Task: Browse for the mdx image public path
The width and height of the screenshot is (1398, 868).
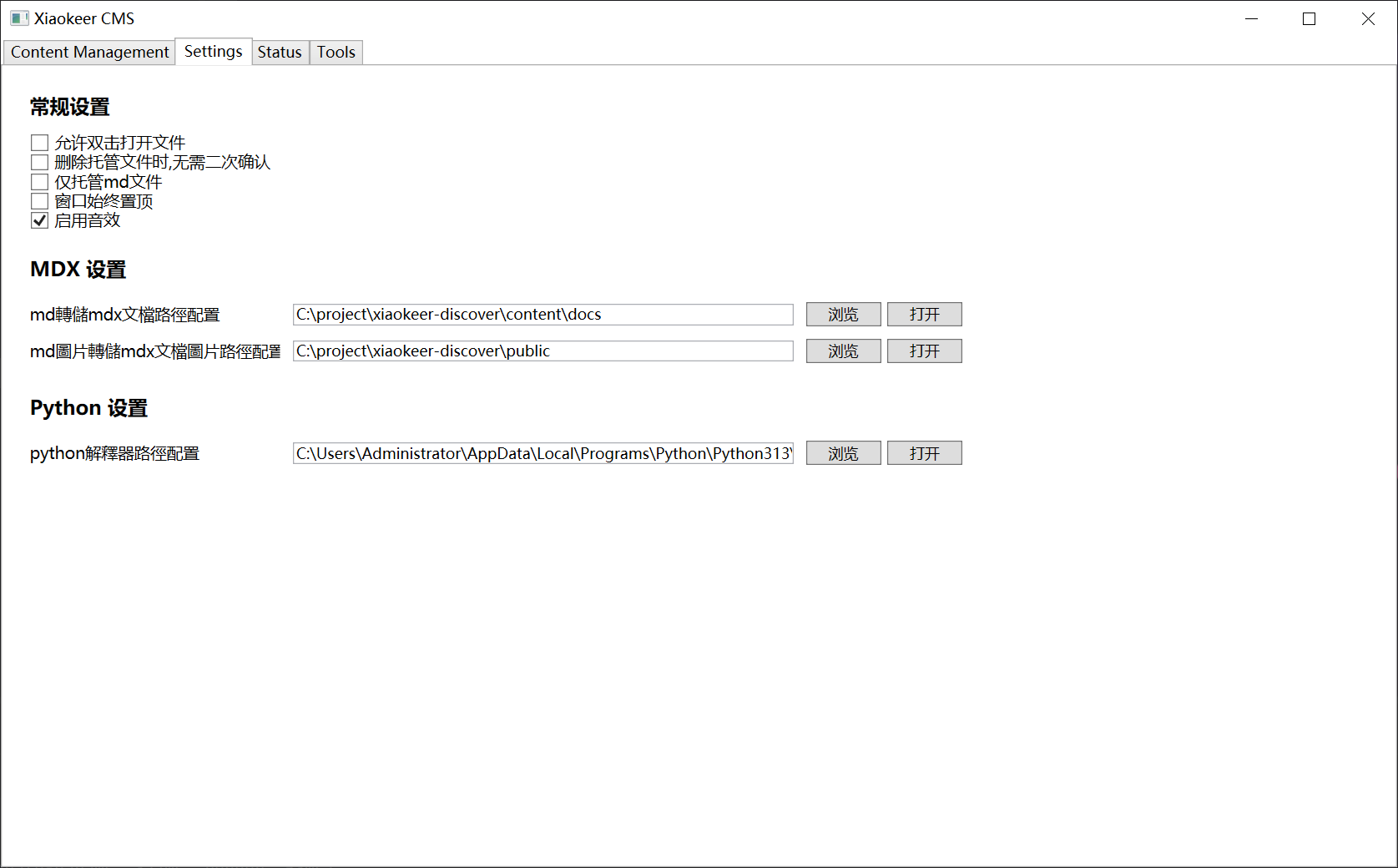Action: tap(843, 351)
